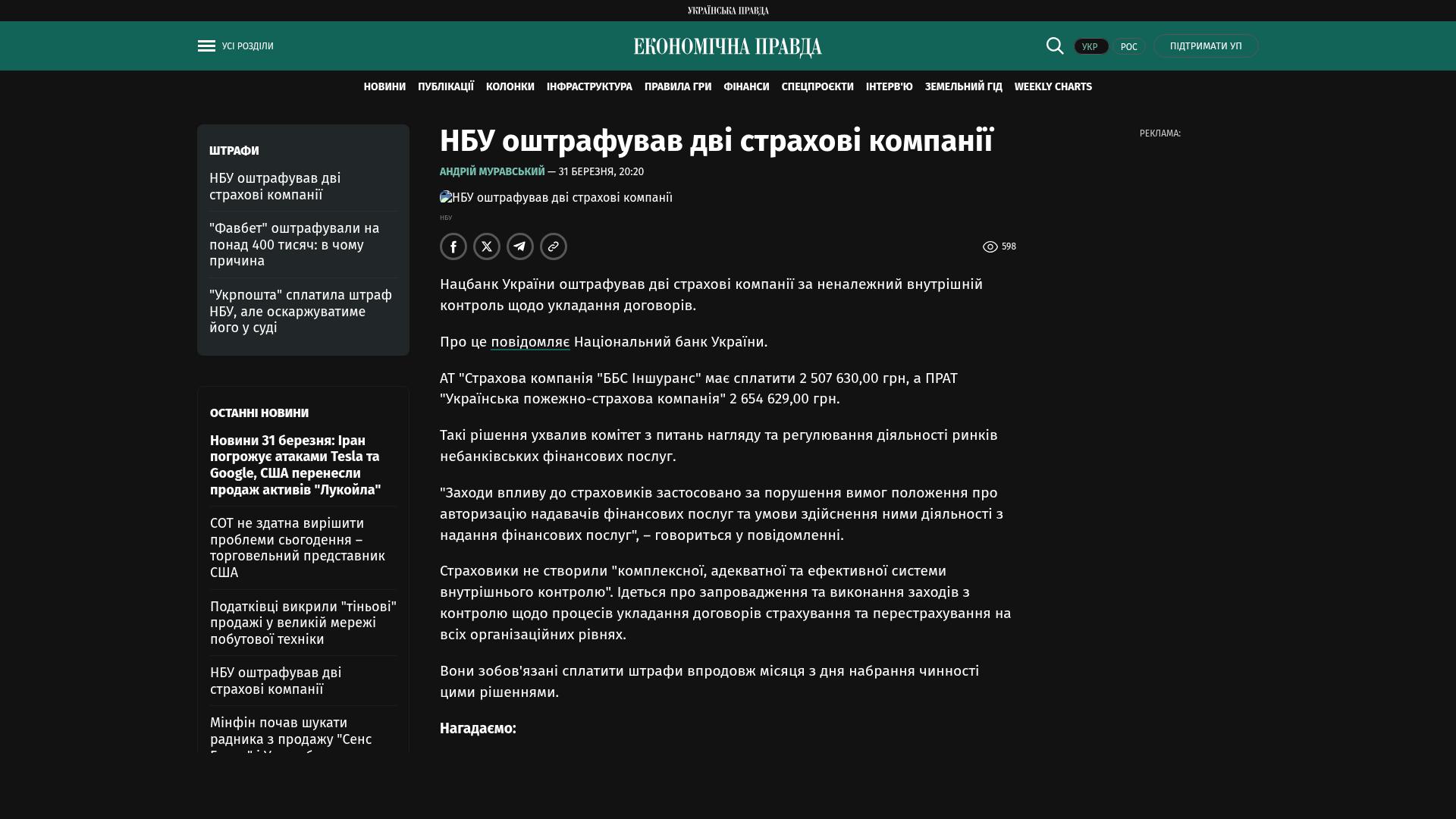Click the views eye icon
1456x819 pixels.
(990, 247)
